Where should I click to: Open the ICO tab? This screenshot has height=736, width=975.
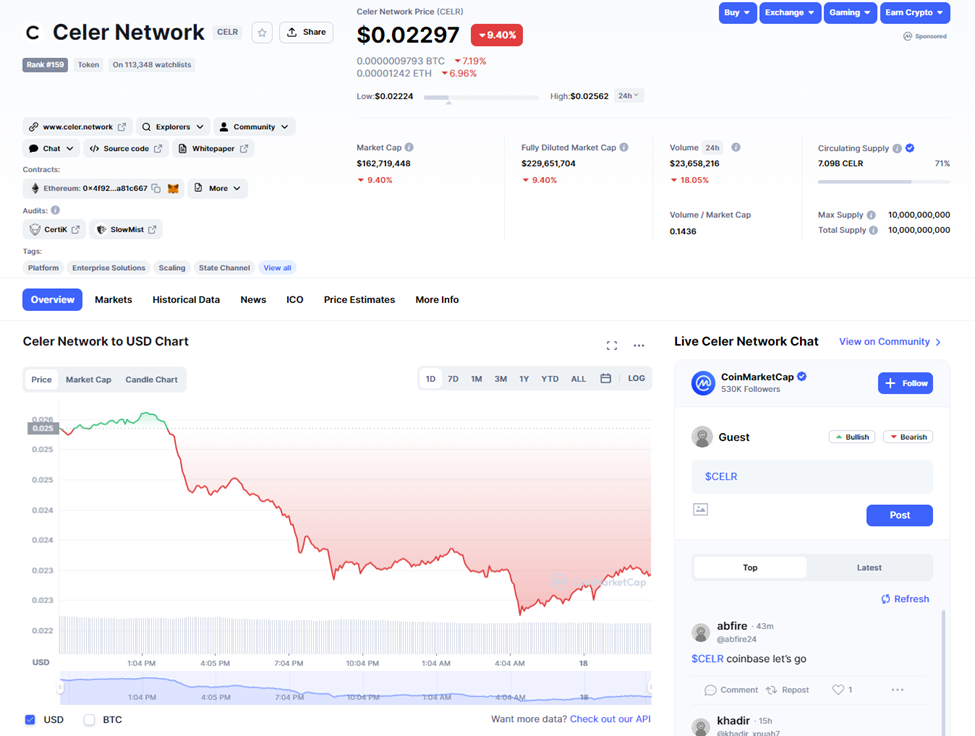[295, 300]
